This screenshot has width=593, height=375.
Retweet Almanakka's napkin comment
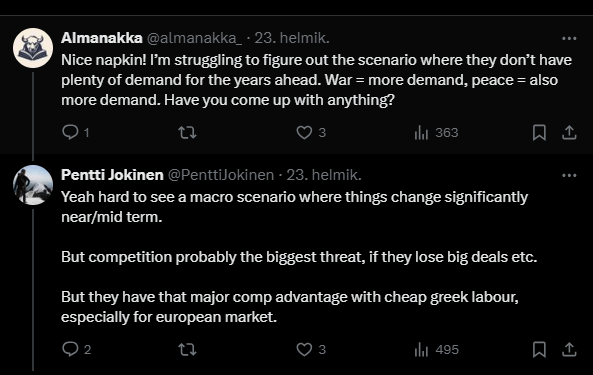[x=187, y=132]
